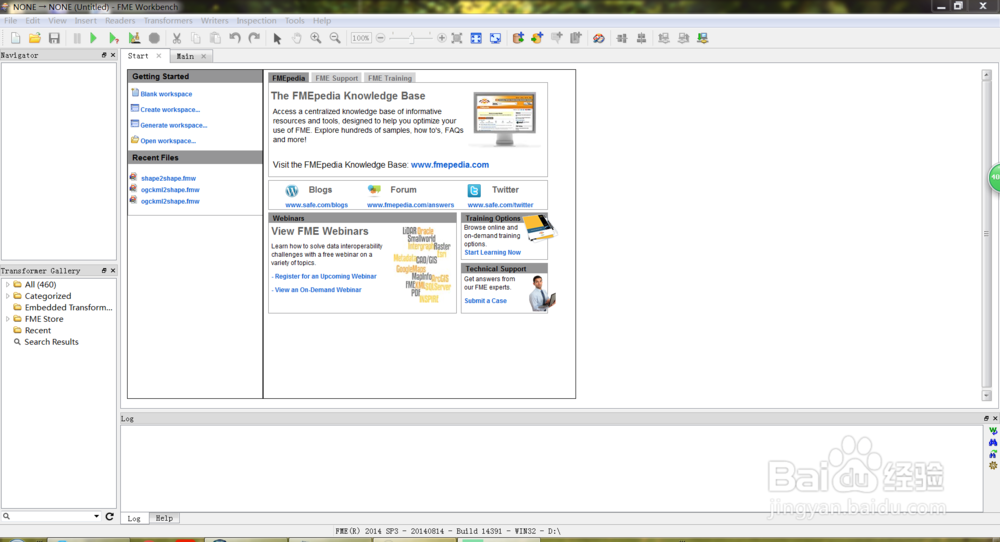Click the green Run translation button
1000x542 pixels.
click(93, 38)
